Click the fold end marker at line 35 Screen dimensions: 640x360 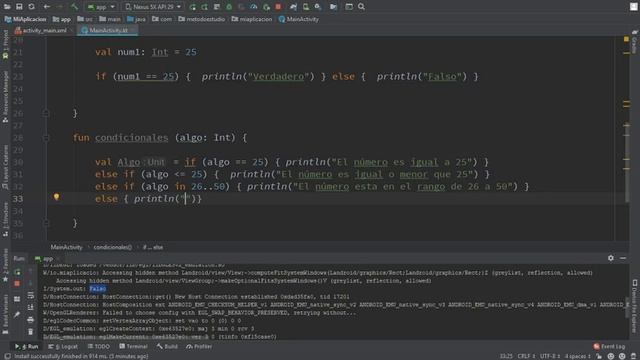[x=46, y=223]
